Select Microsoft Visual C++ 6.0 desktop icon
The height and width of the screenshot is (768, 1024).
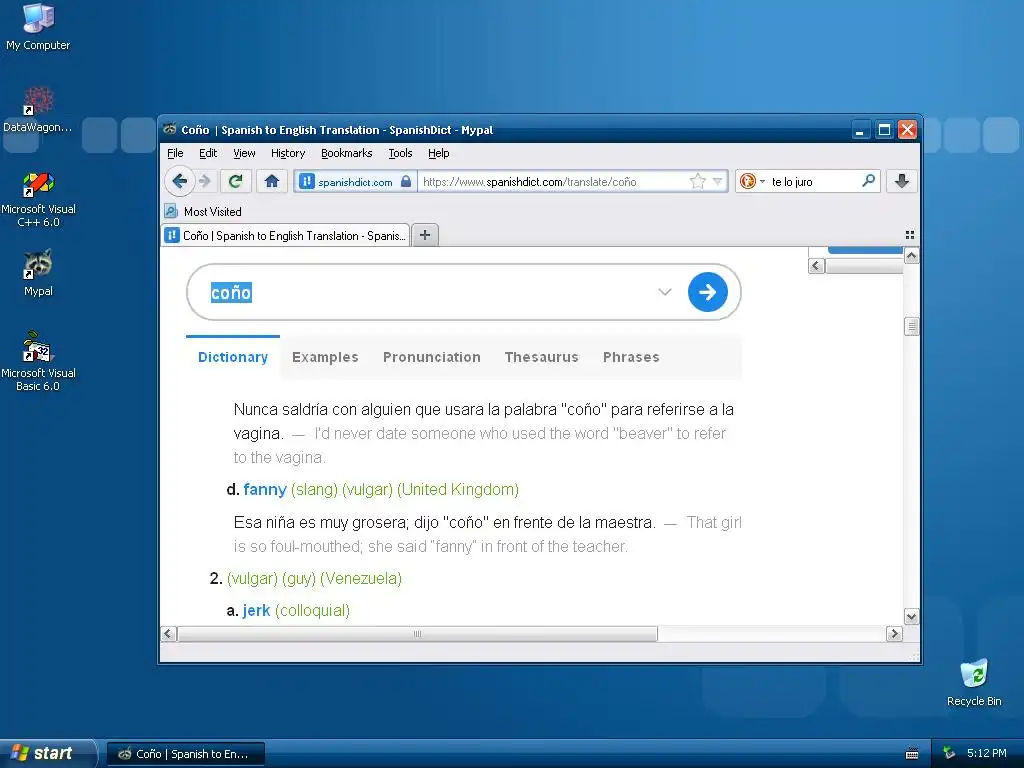click(38, 199)
